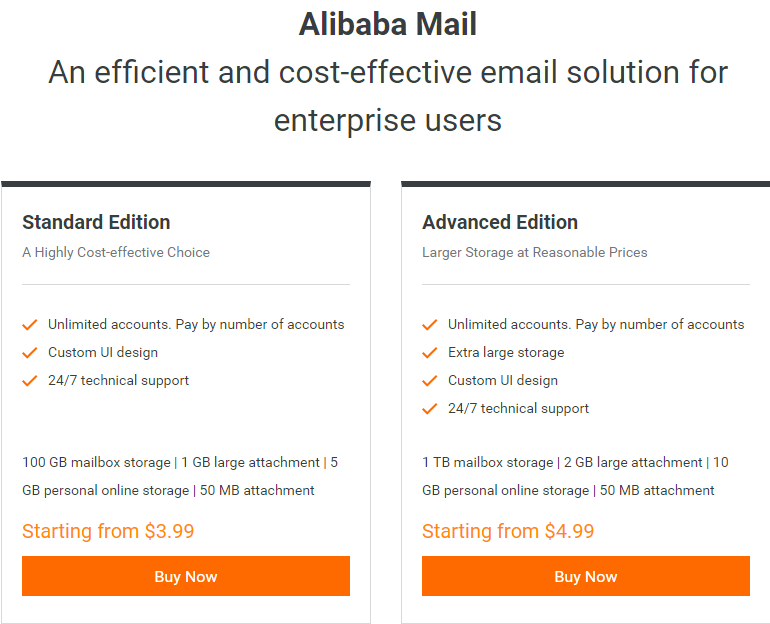Viewport: 770px width, 624px height.
Task: Click Larger Storage at Reasonable Prices subtitle
Action: point(534,252)
